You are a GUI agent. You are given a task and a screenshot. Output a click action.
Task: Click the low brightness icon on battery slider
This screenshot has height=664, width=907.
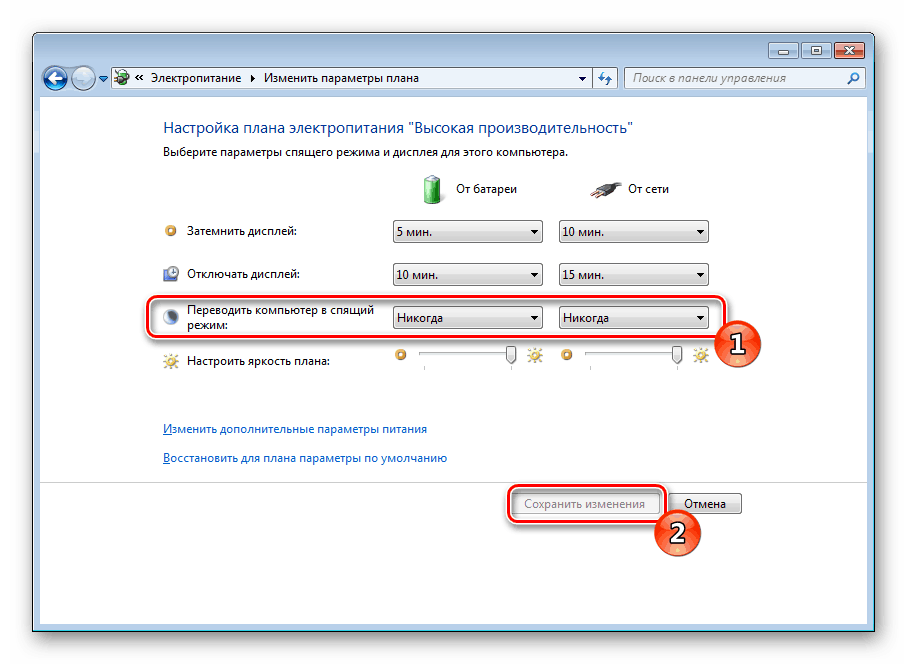[x=400, y=354]
